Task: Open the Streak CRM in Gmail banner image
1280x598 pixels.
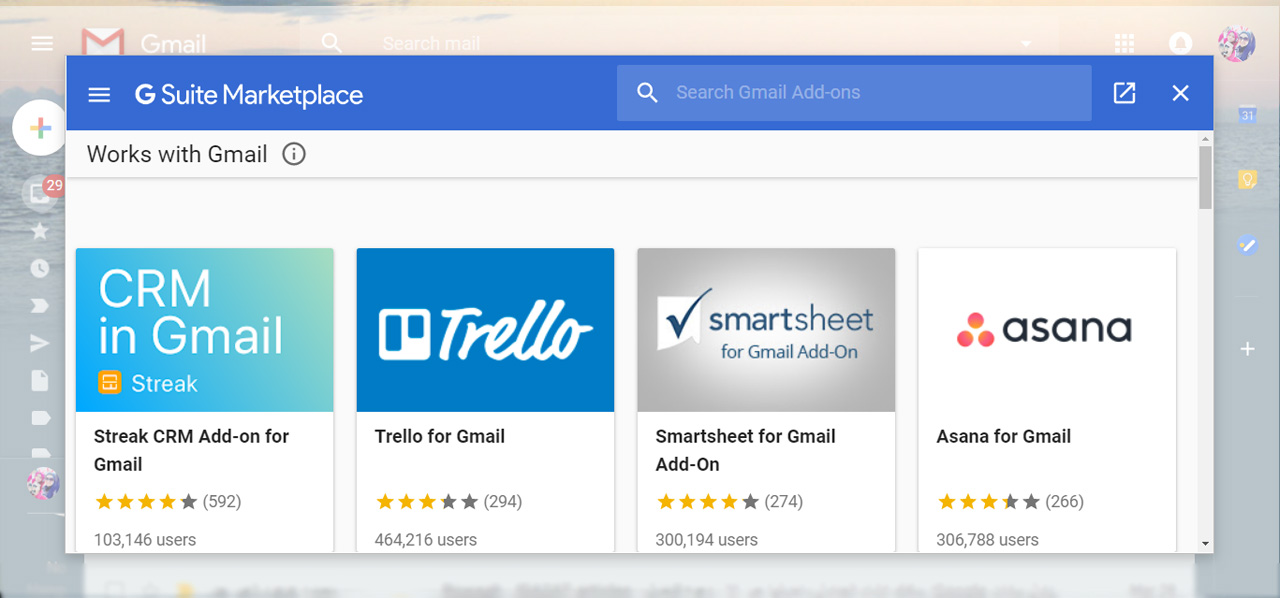Action: point(205,330)
